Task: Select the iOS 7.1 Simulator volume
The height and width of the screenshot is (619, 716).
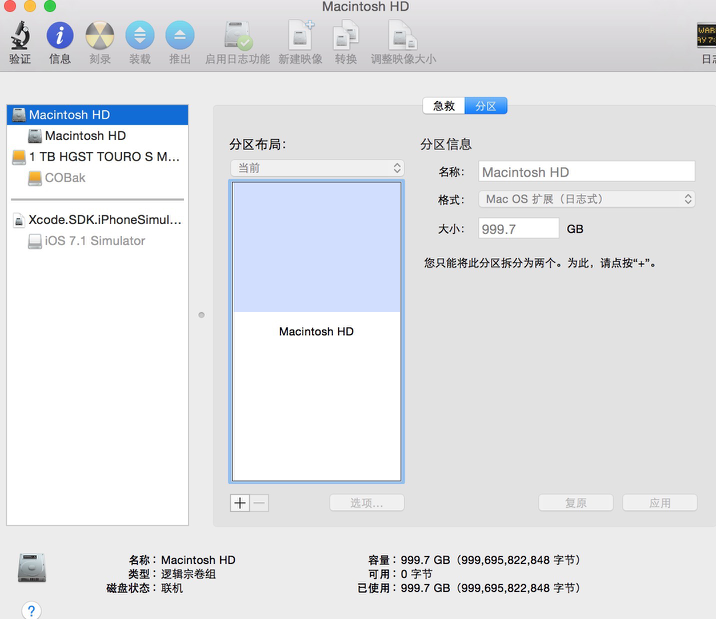Action: [97, 241]
